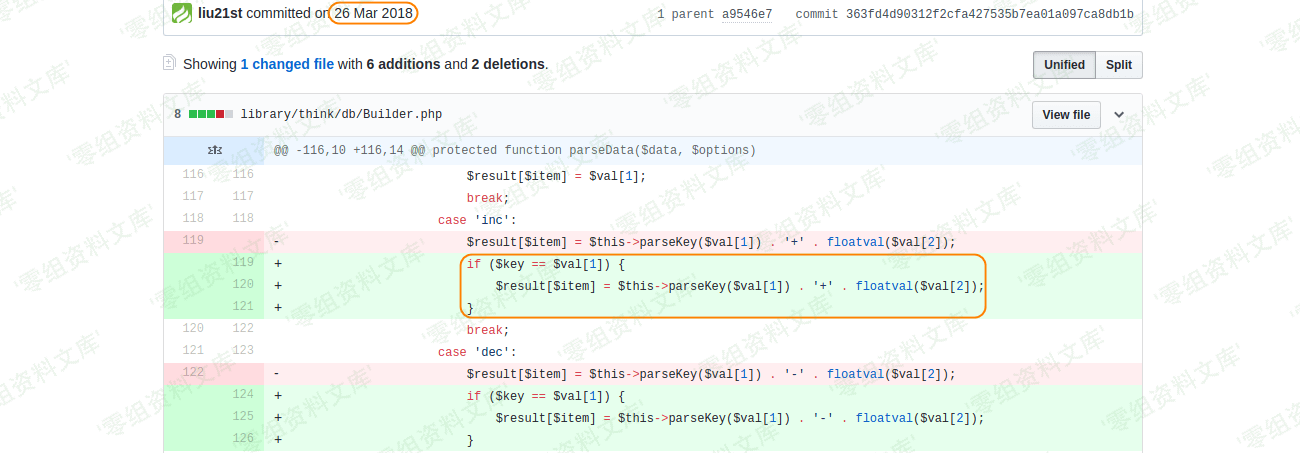Collapse the Builder.php diff with the chevron
1300x453 pixels.
pyautogui.click(x=1119, y=115)
